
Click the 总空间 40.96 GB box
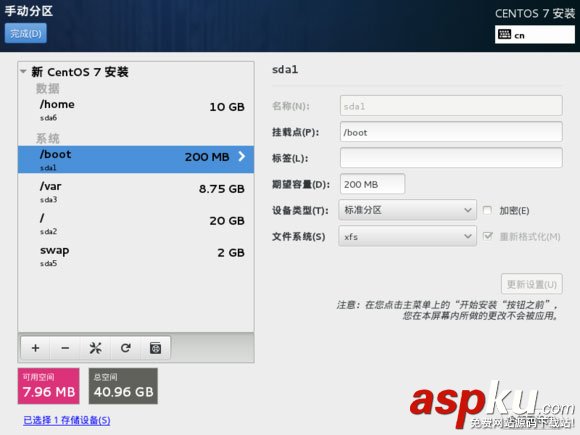coord(123,386)
